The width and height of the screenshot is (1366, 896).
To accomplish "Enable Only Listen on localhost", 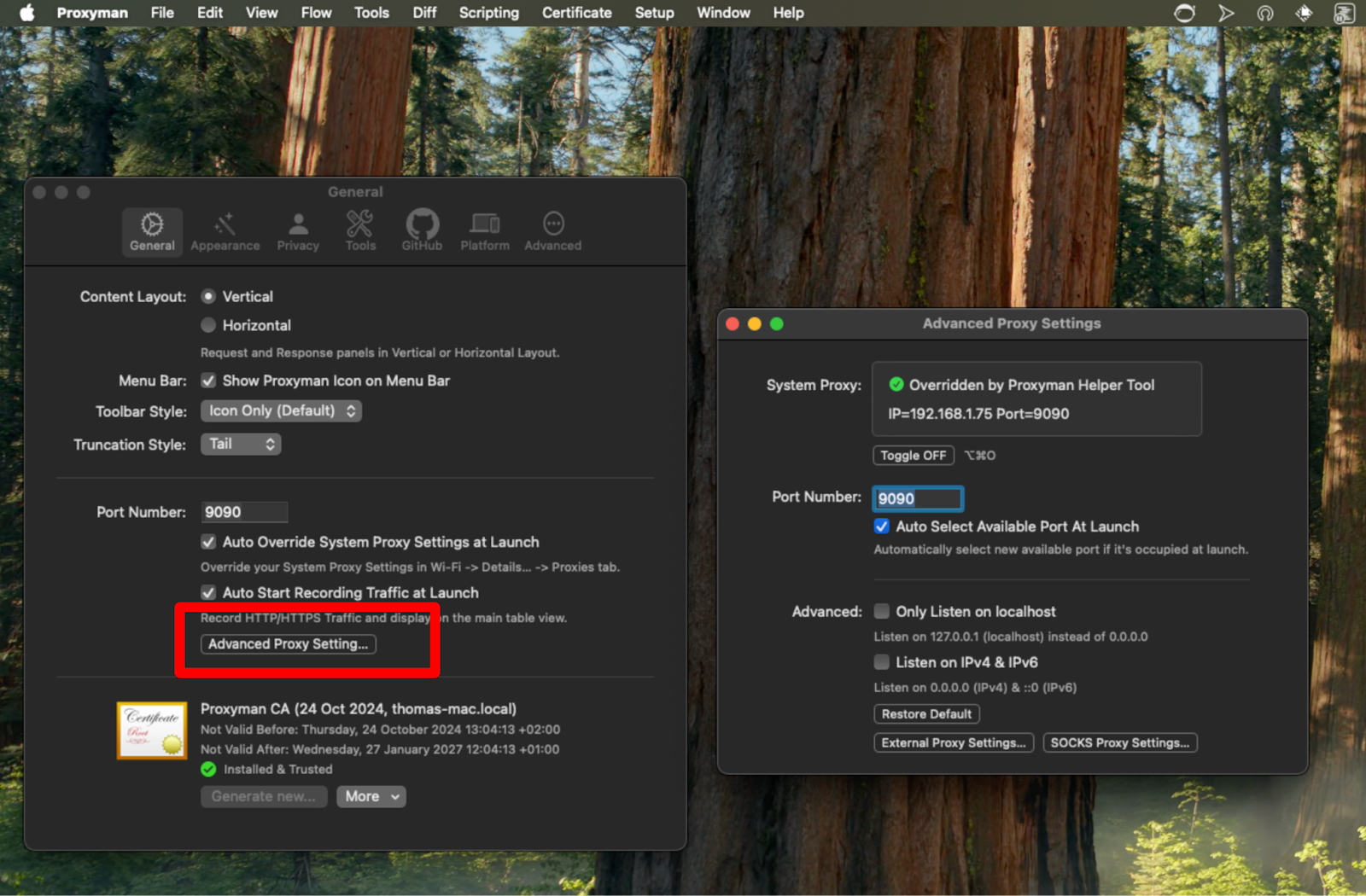I will point(881,611).
